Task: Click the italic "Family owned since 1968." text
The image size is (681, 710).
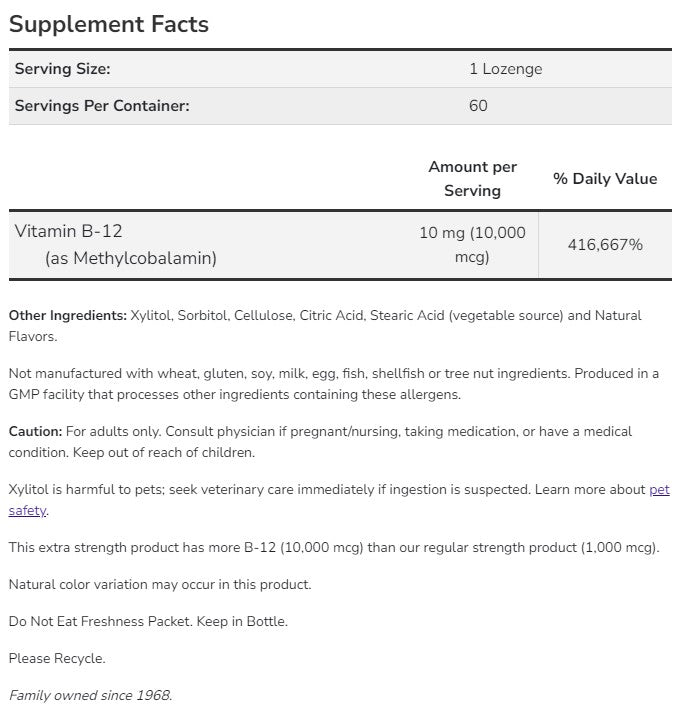Action: coord(90,695)
